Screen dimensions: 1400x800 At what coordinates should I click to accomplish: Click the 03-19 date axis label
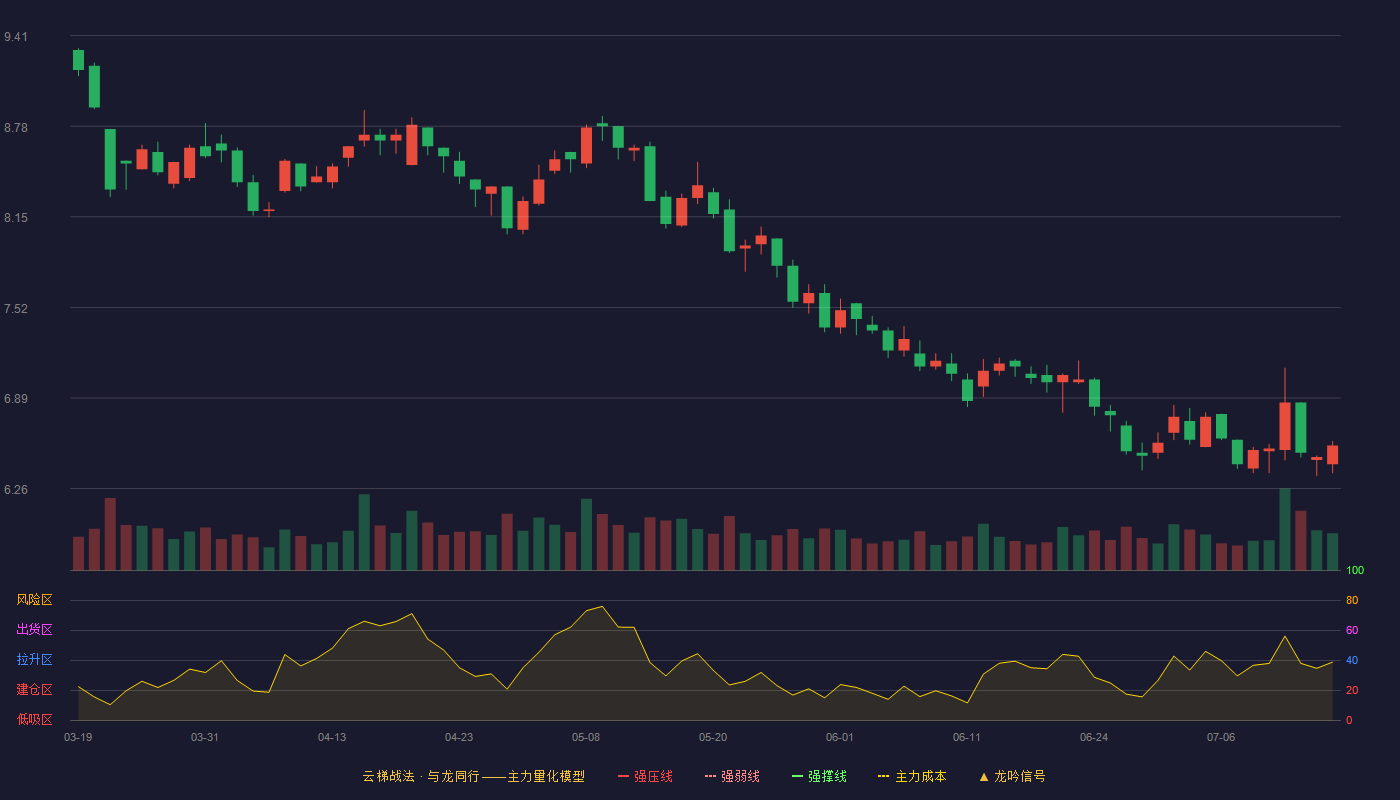[78, 737]
